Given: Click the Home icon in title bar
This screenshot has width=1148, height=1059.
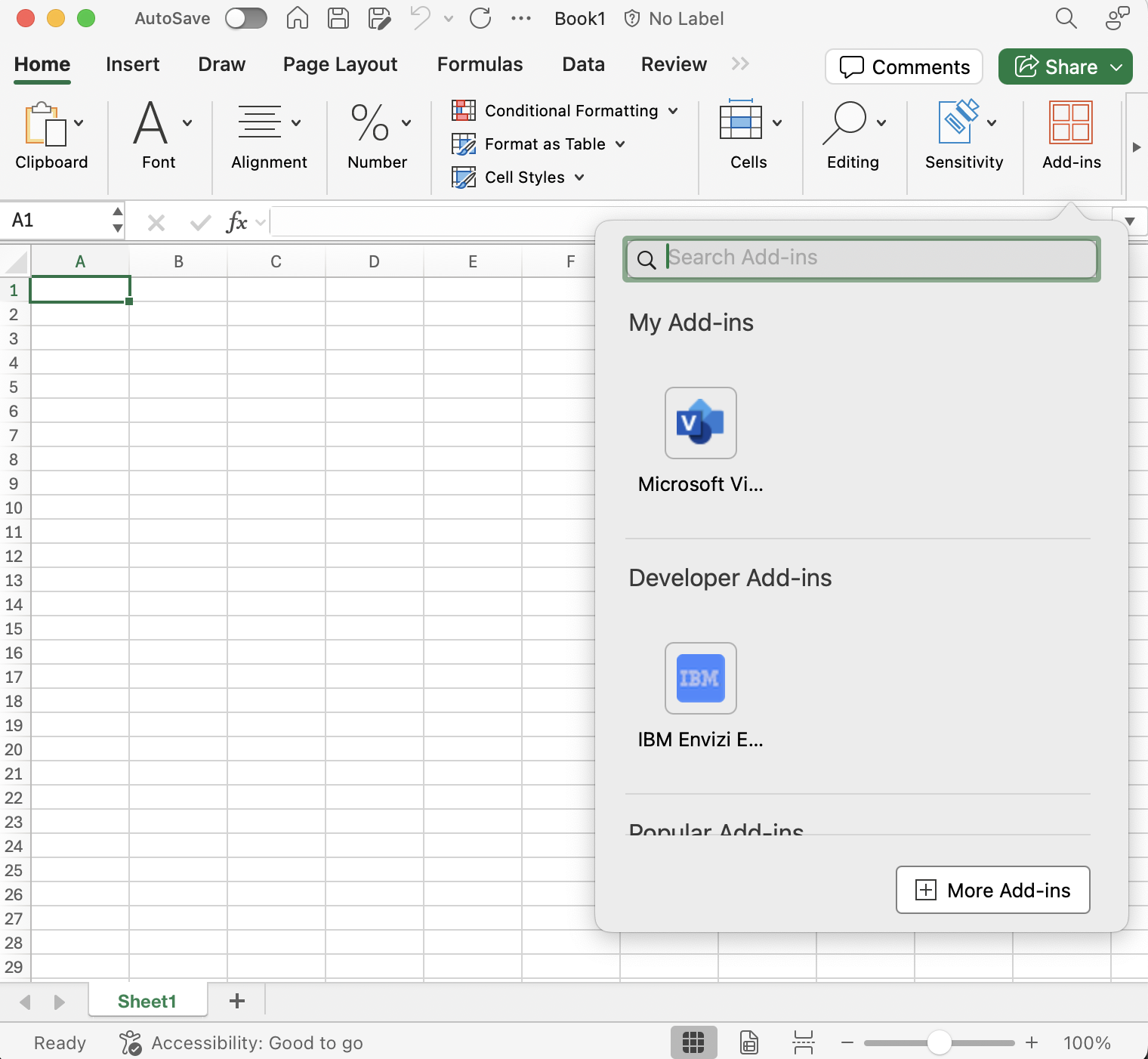Looking at the screenshot, I should (298, 18).
